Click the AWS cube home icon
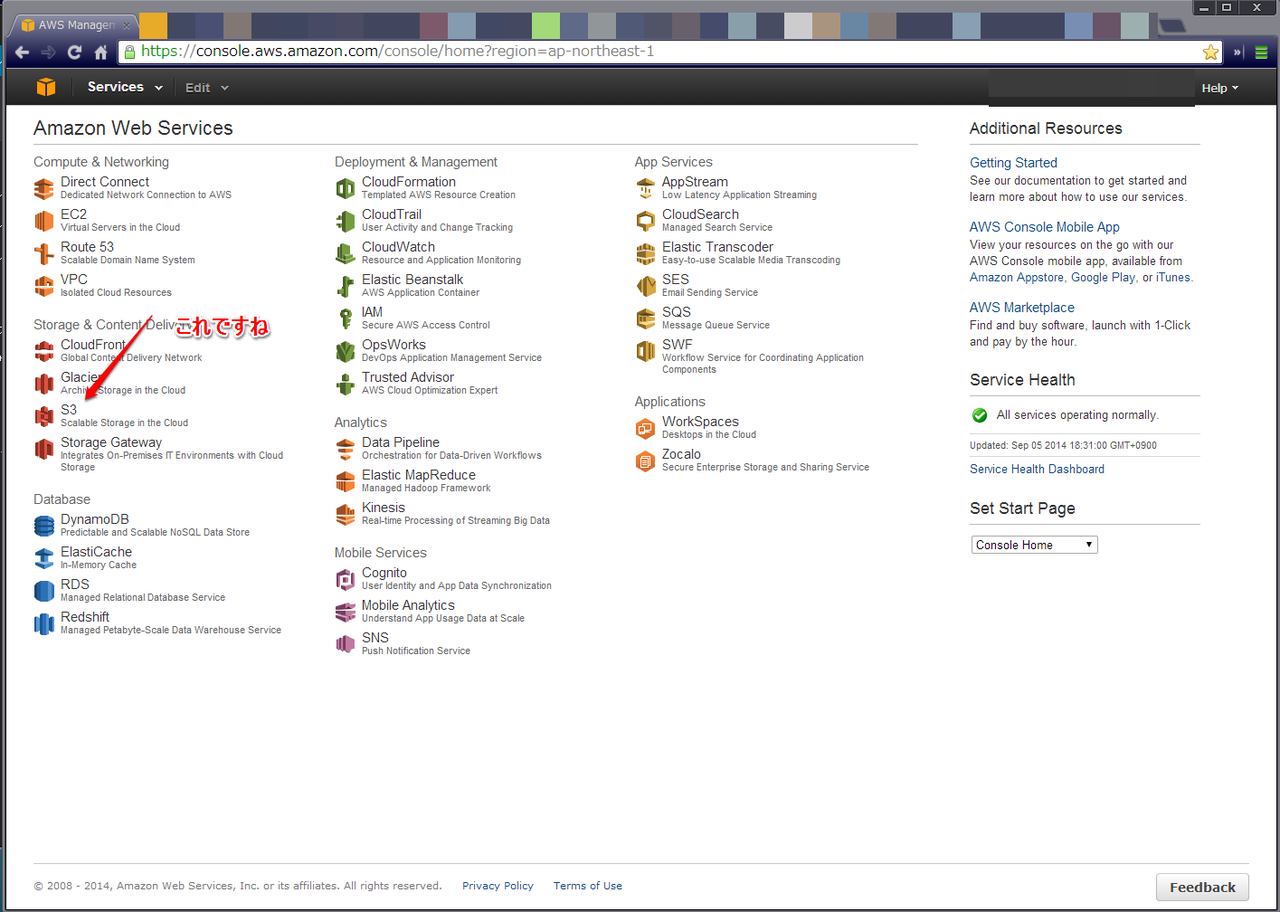This screenshot has height=912, width=1280. 46,87
